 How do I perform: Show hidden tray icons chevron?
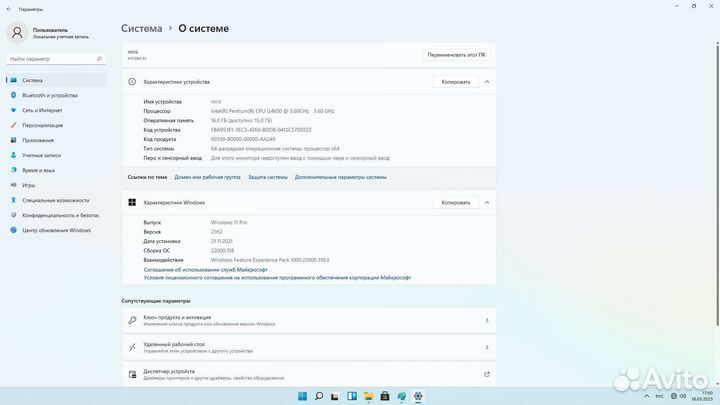647,396
